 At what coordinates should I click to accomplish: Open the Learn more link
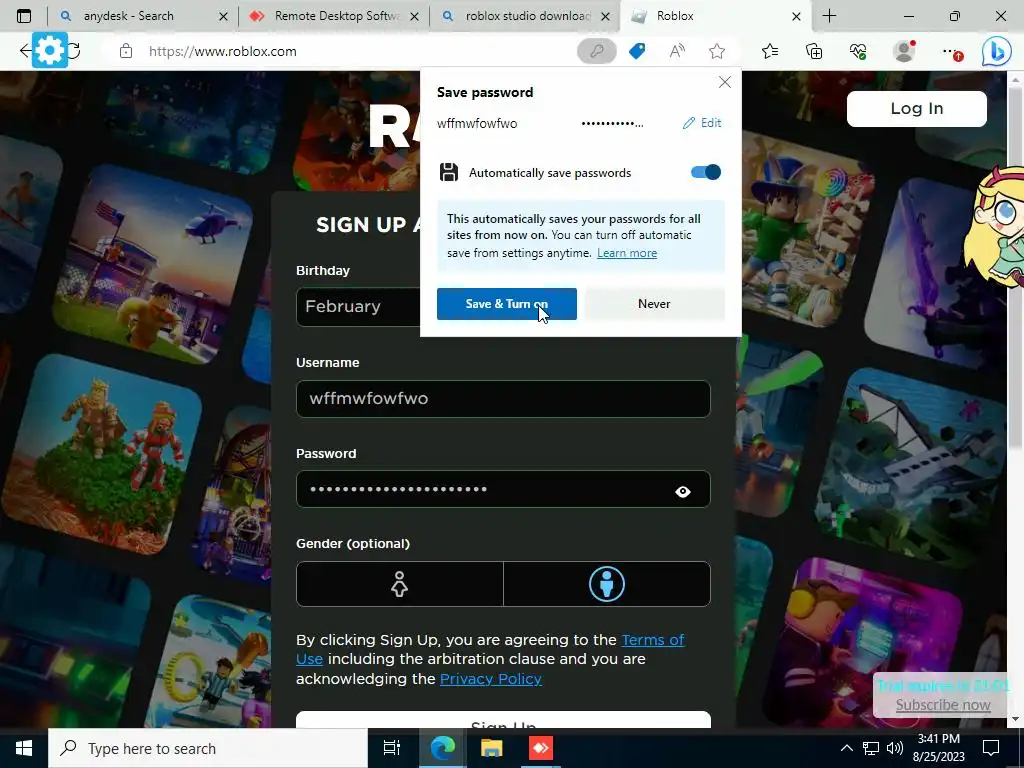626,253
